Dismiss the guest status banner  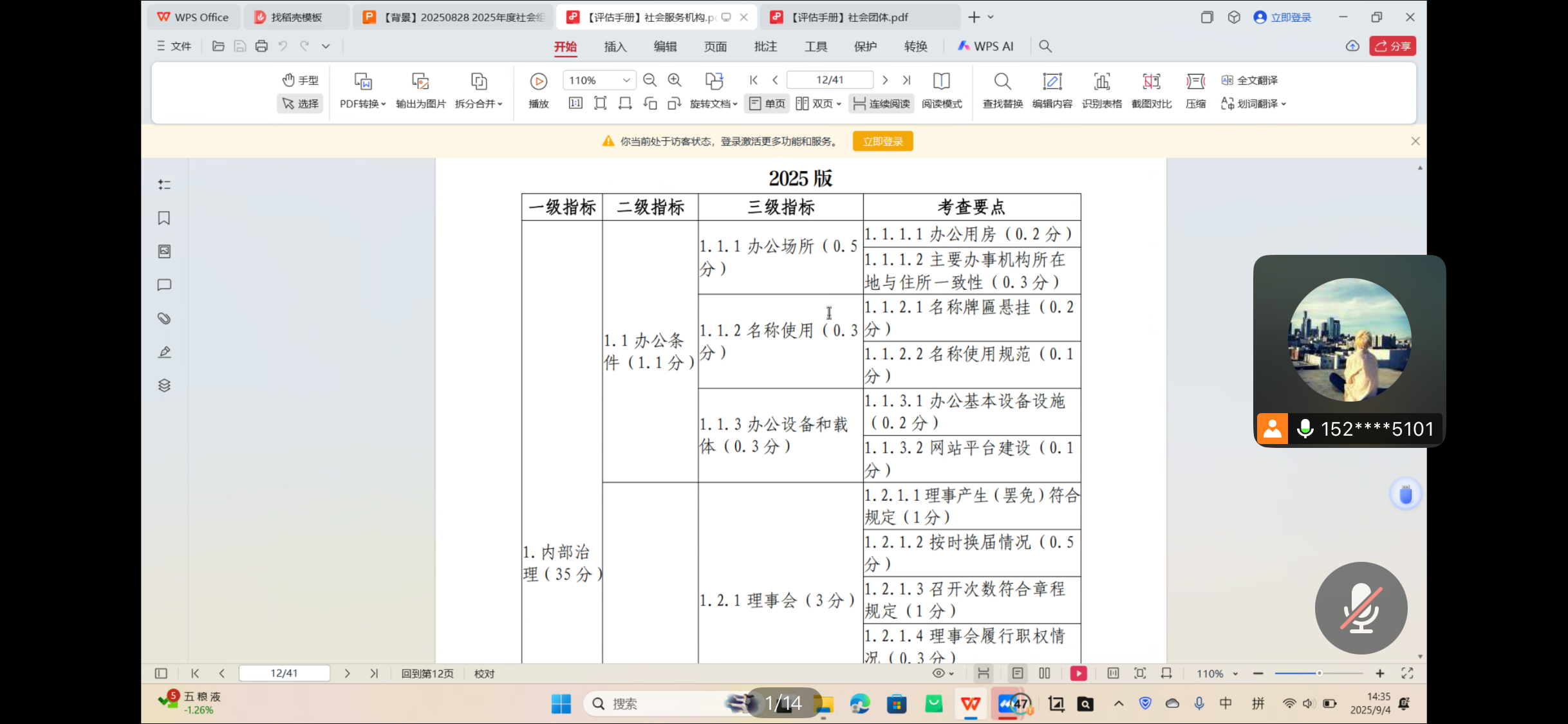[x=1415, y=141]
